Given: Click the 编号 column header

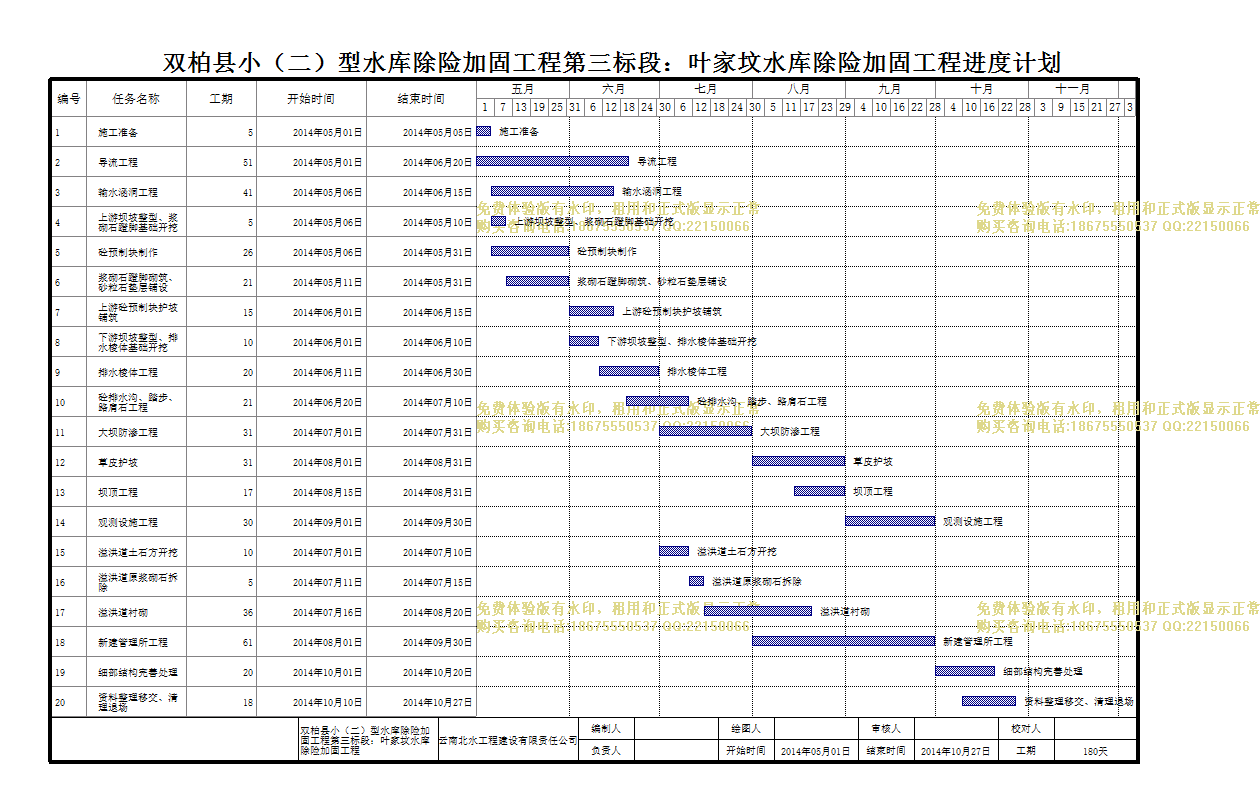Looking at the screenshot, I should point(68,99).
